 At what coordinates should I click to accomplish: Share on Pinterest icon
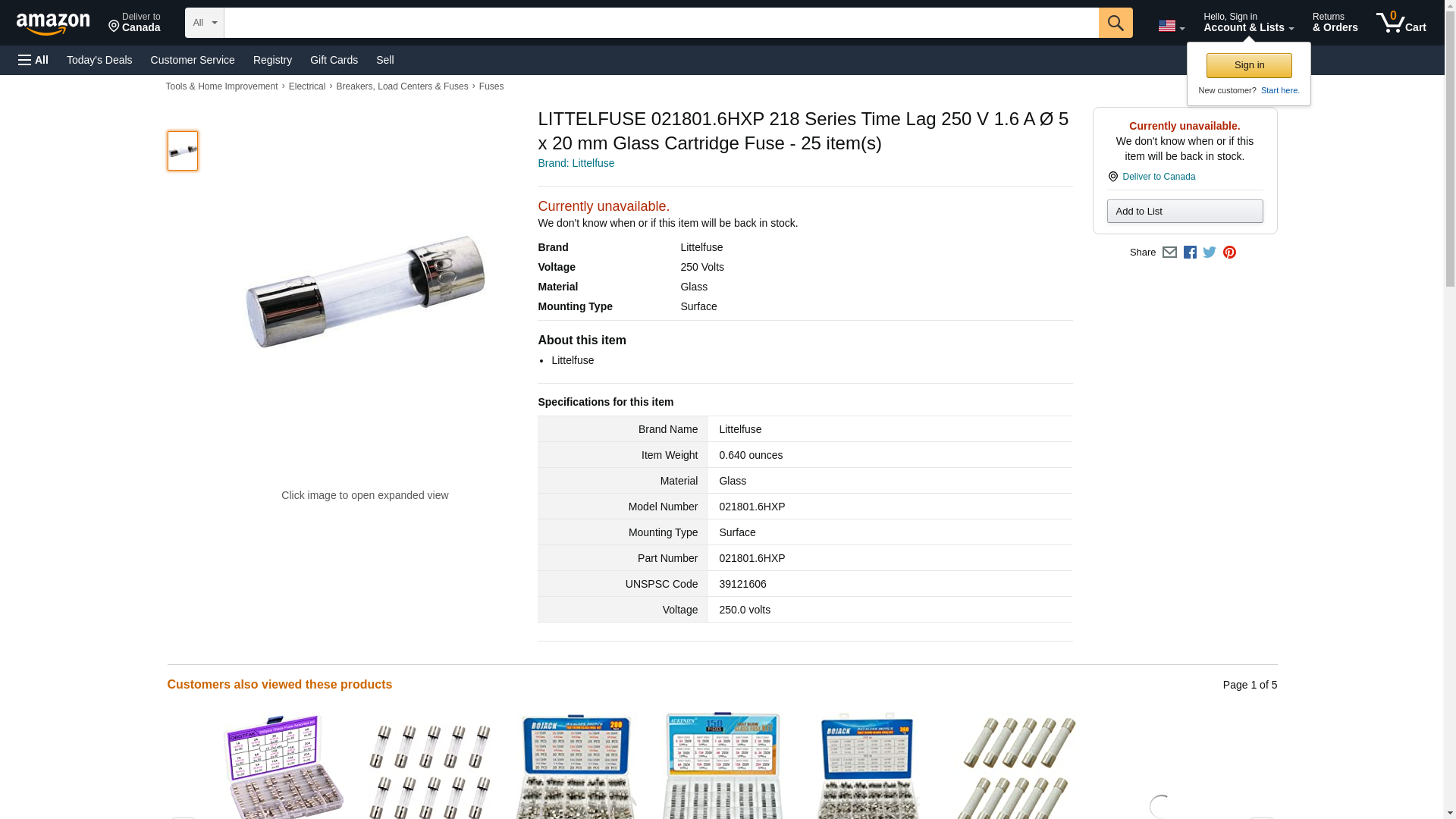tap(1229, 253)
